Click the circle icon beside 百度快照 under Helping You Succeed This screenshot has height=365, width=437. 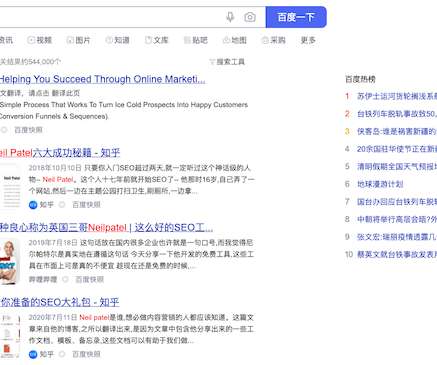tap(4, 130)
